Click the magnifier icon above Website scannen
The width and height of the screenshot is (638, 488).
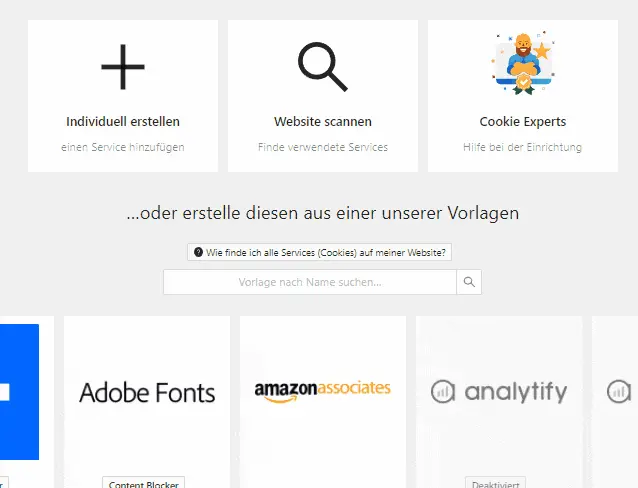click(x=323, y=67)
